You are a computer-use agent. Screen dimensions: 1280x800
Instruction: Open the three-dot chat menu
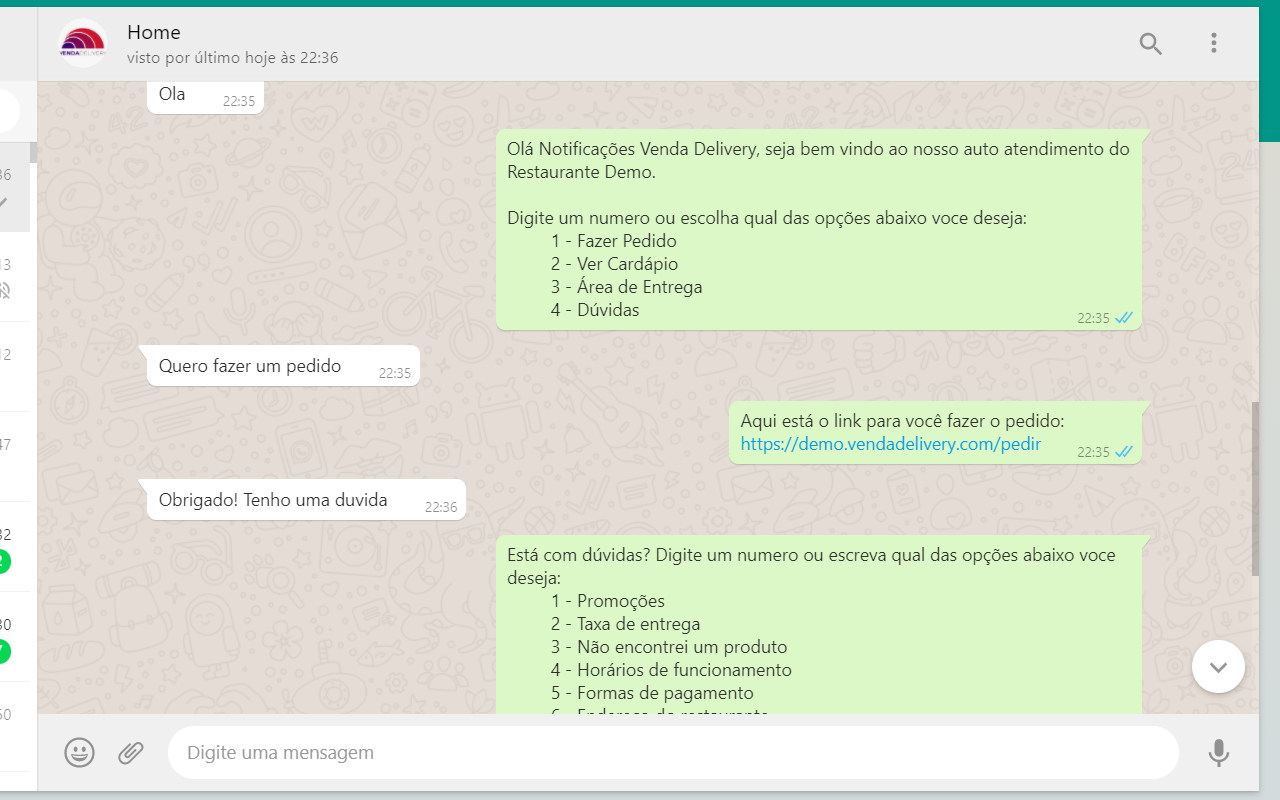coord(1213,43)
